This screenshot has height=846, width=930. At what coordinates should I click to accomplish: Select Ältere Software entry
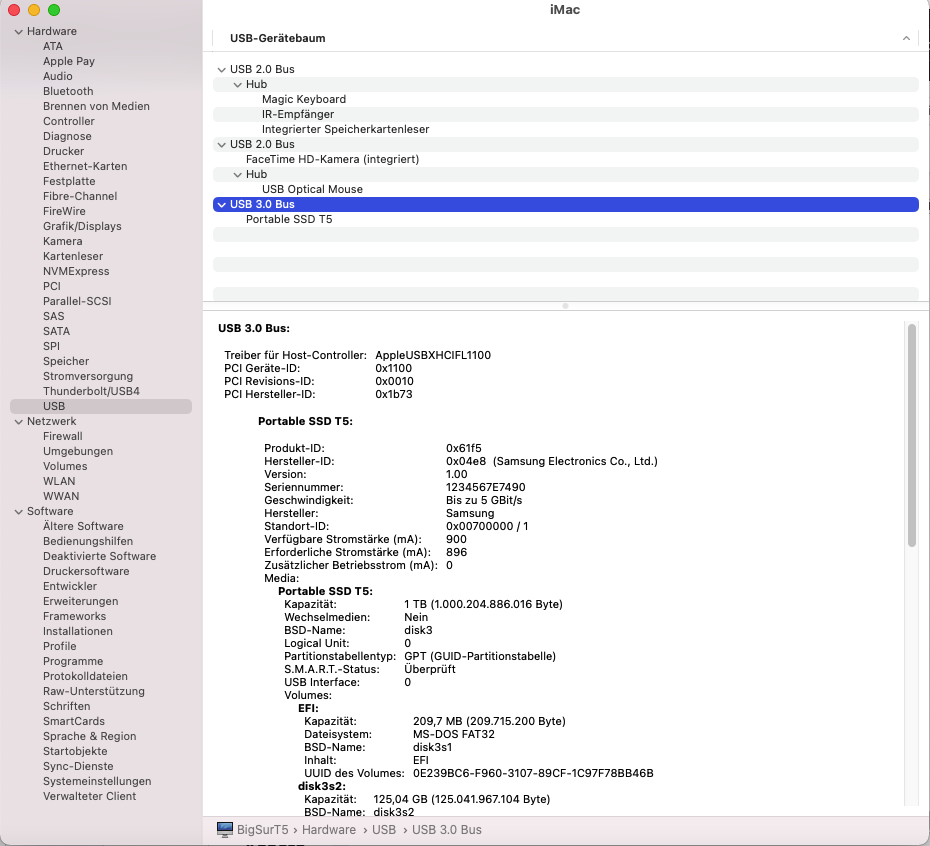click(83, 526)
